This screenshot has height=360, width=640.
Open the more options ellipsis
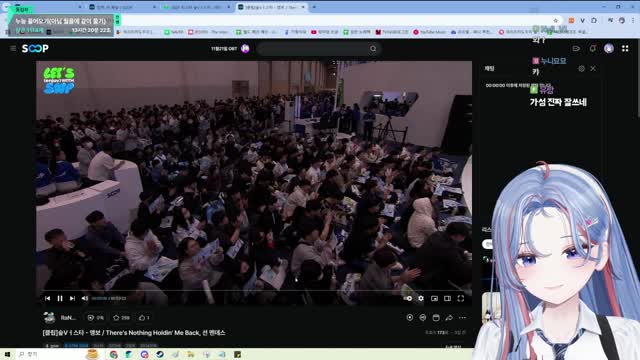pos(462,318)
